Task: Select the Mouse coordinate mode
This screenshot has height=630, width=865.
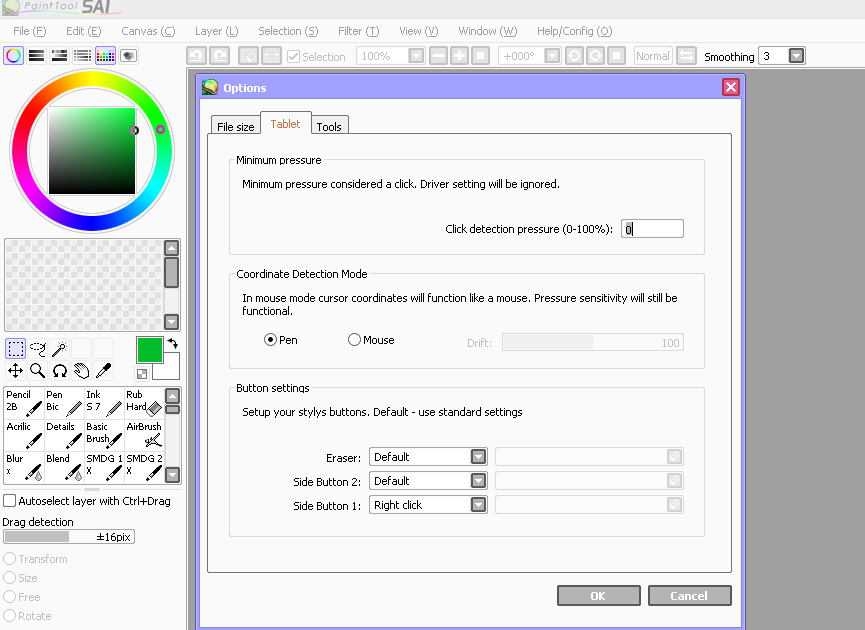Action: pyautogui.click(x=354, y=340)
